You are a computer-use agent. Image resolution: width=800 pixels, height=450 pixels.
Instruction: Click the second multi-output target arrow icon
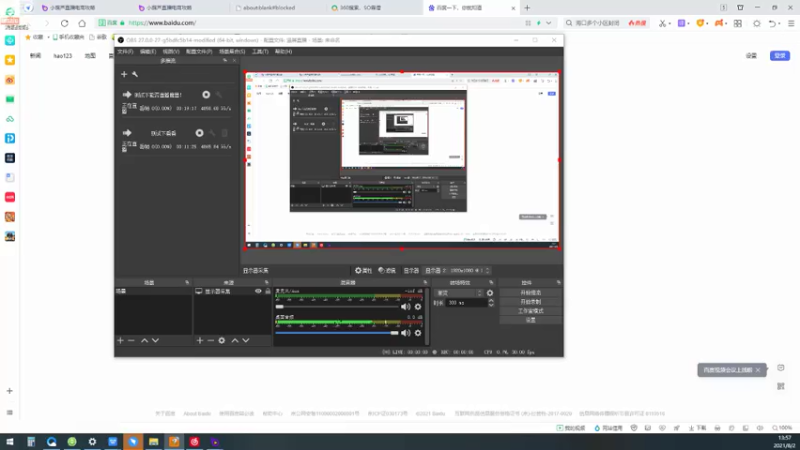click(127, 133)
